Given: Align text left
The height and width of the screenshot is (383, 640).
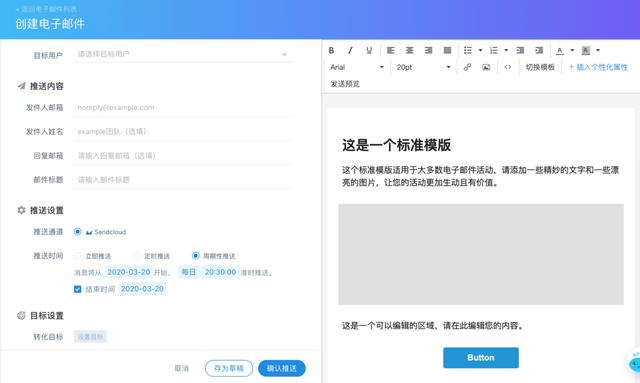Looking at the screenshot, I should [391, 50].
